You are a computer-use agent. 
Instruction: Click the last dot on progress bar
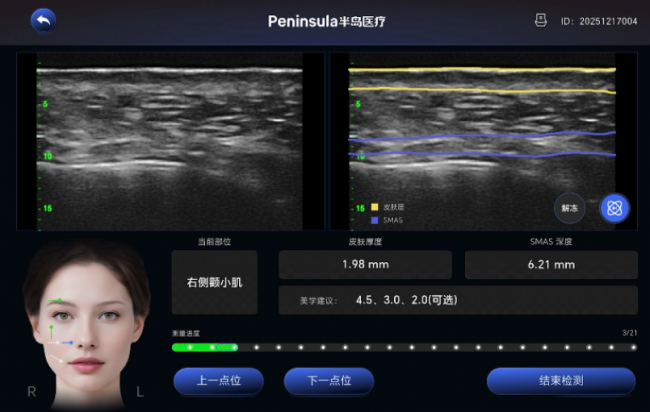[x=633, y=347]
